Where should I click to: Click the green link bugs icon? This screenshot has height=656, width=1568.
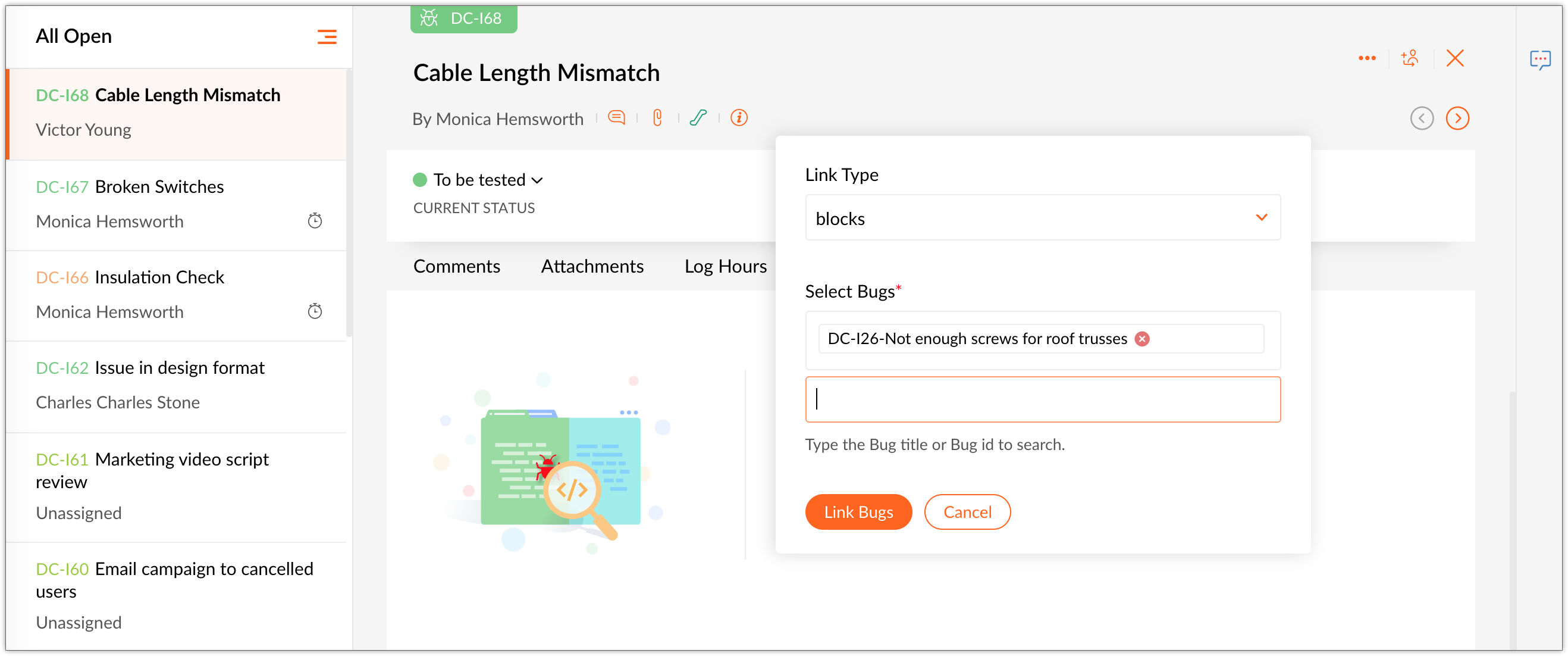[698, 117]
